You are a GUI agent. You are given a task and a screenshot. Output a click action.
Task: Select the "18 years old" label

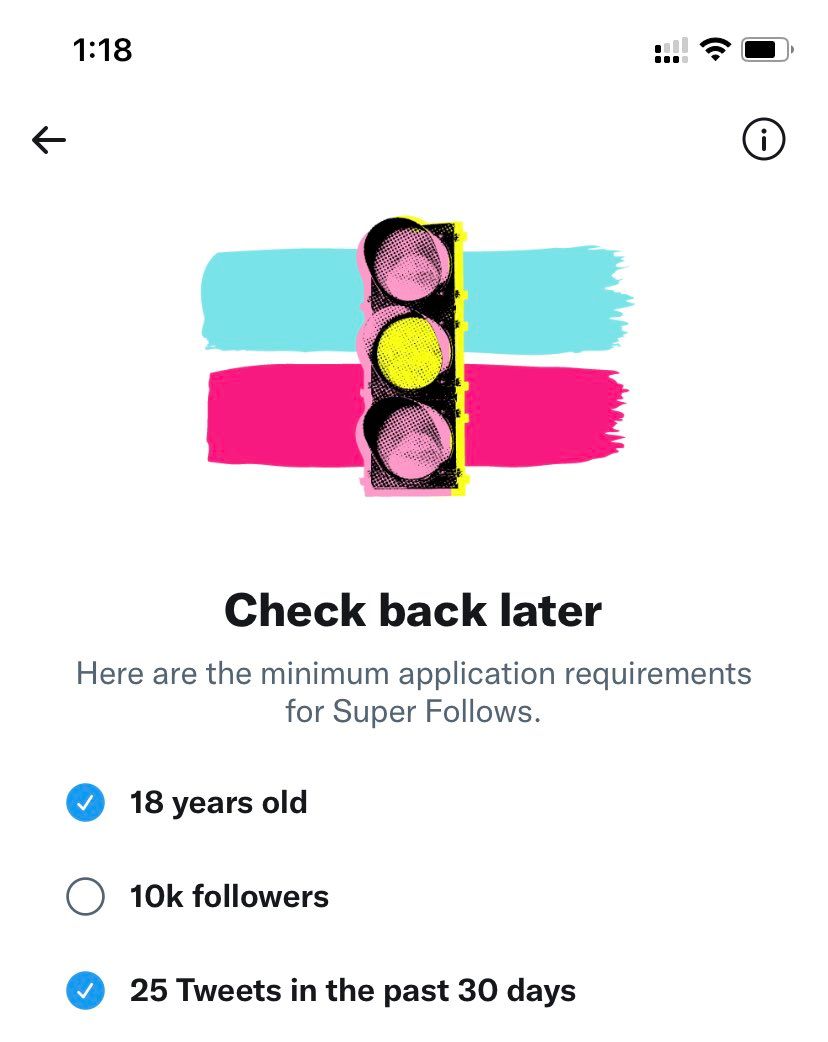(218, 803)
